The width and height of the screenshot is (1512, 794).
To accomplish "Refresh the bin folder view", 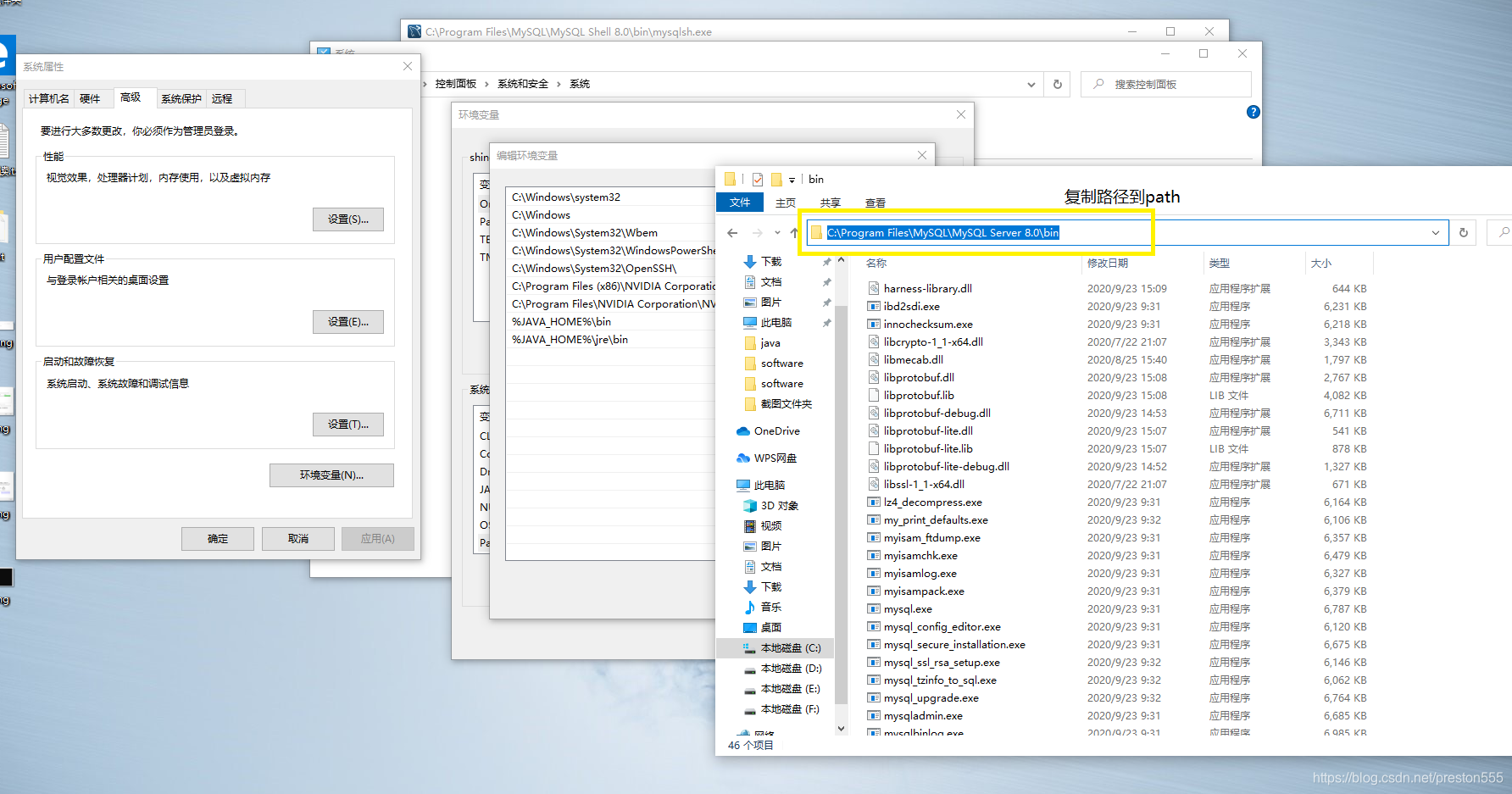I will pos(1464,232).
